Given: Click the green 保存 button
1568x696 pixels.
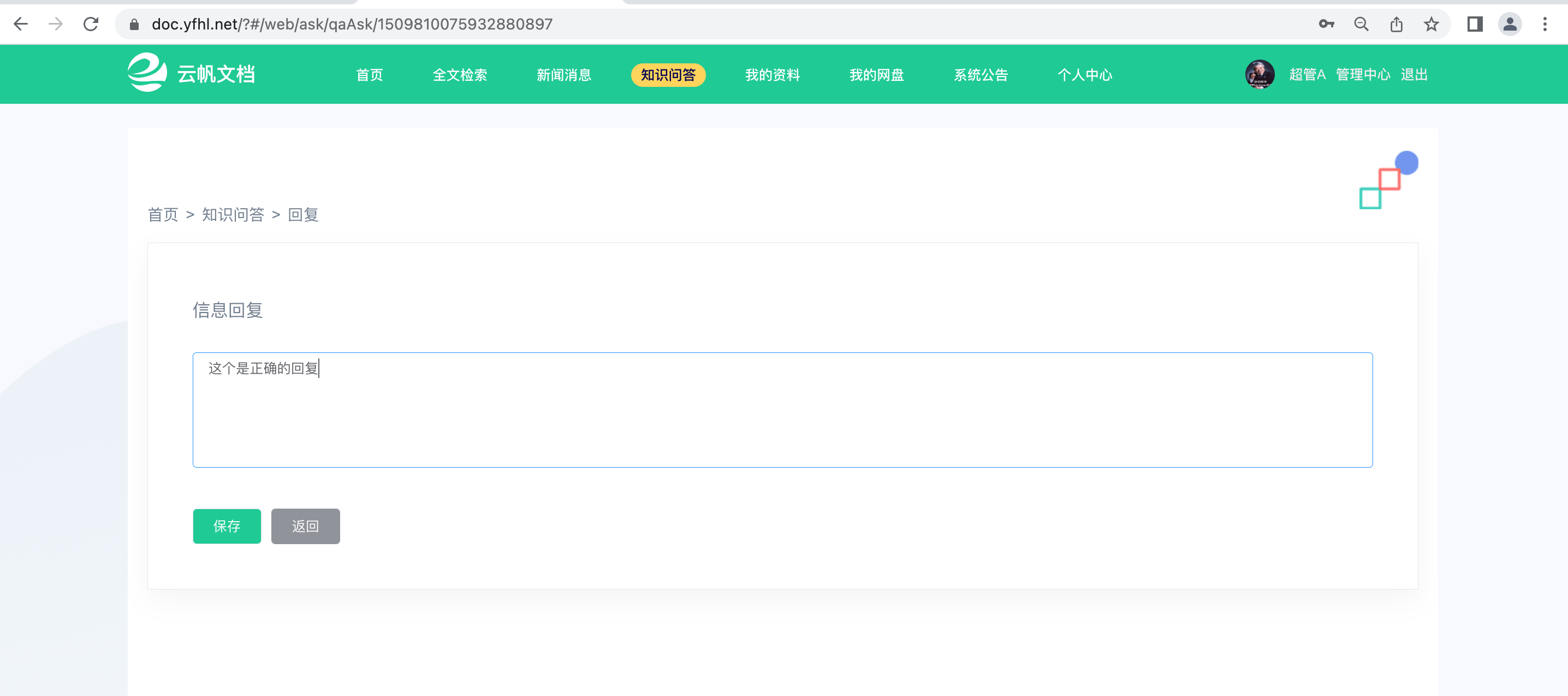Looking at the screenshot, I should tap(227, 526).
